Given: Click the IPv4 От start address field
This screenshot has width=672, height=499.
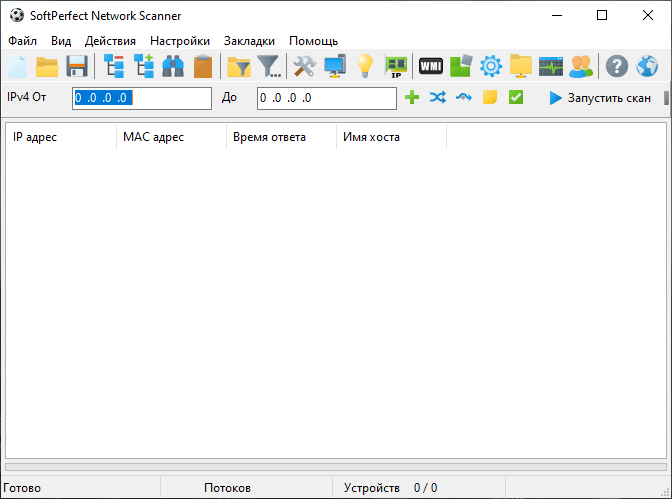Looking at the screenshot, I should (142, 98).
